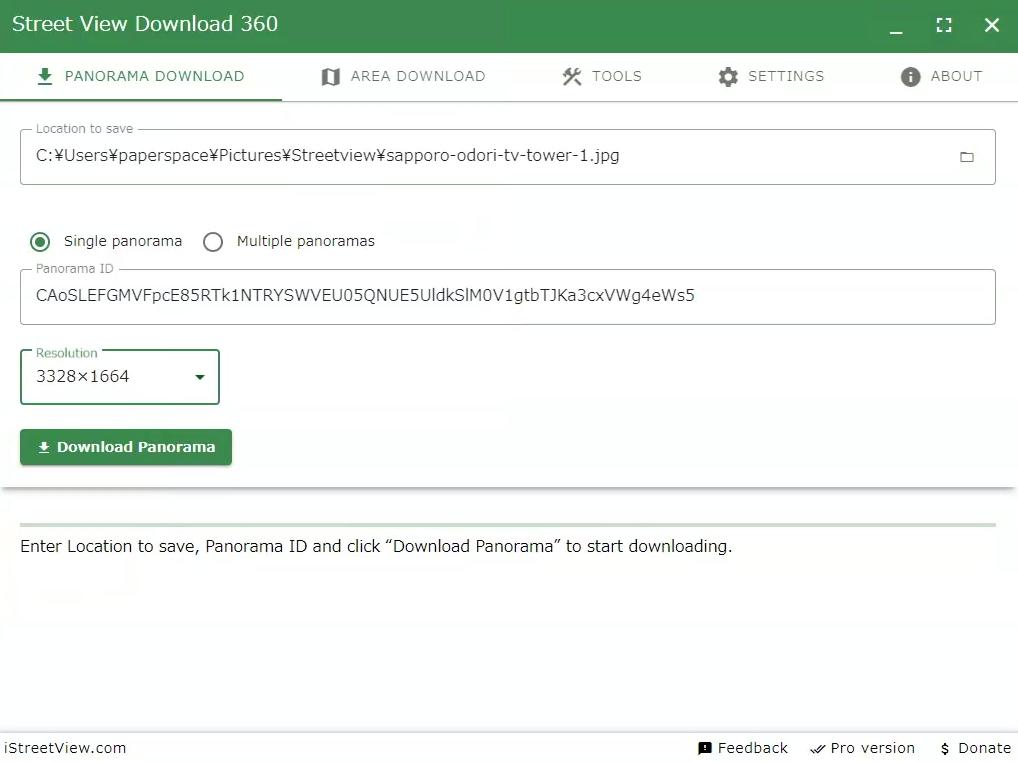The image size is (1018, 762).
Task: Toggle fullscreen for the application window
Action: 944,25
